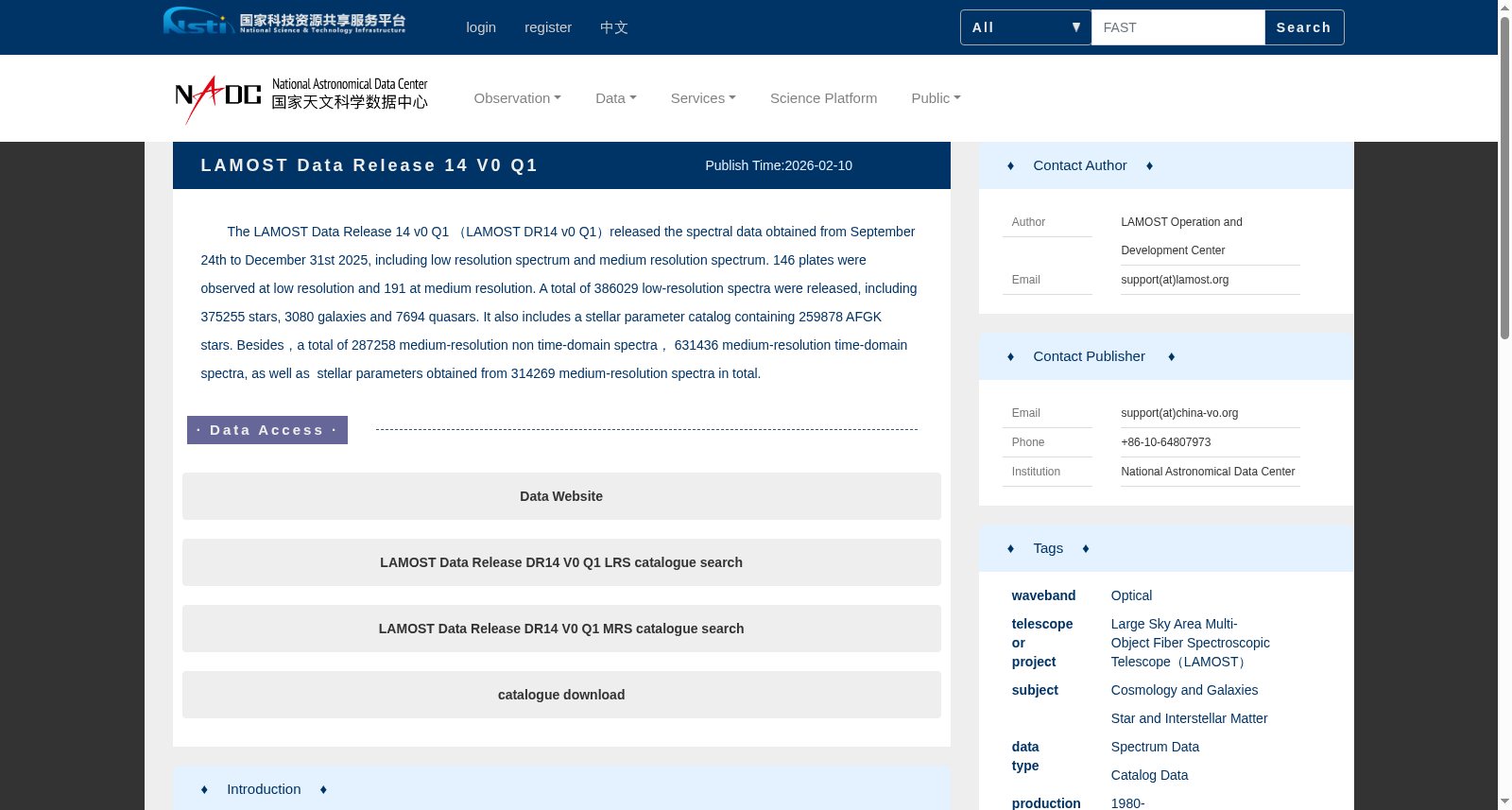Select the Spectrum Data tag
Viewport: 1512px width, 810px height.
(x=1155, y=747)
